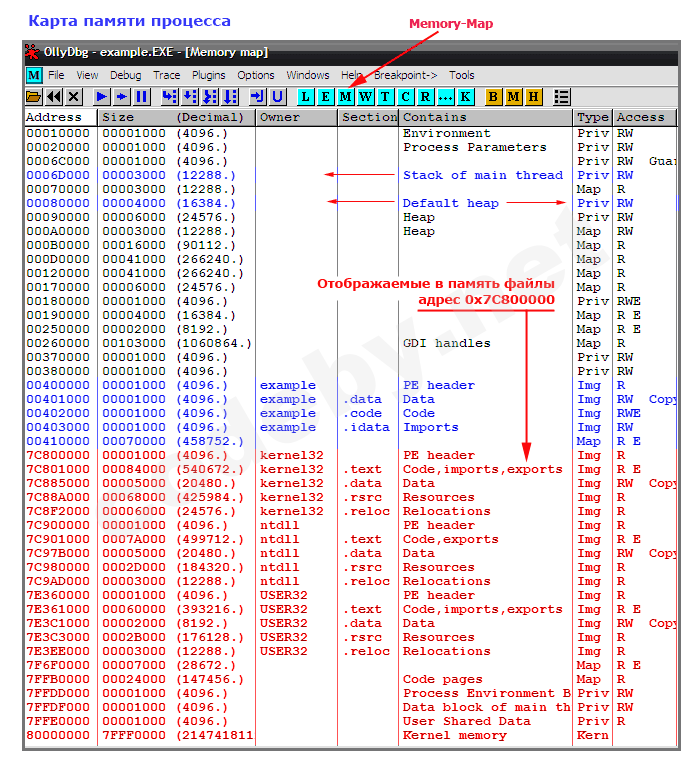Open Memory breakpoints with yellow M button

click(x=513, y=97)
